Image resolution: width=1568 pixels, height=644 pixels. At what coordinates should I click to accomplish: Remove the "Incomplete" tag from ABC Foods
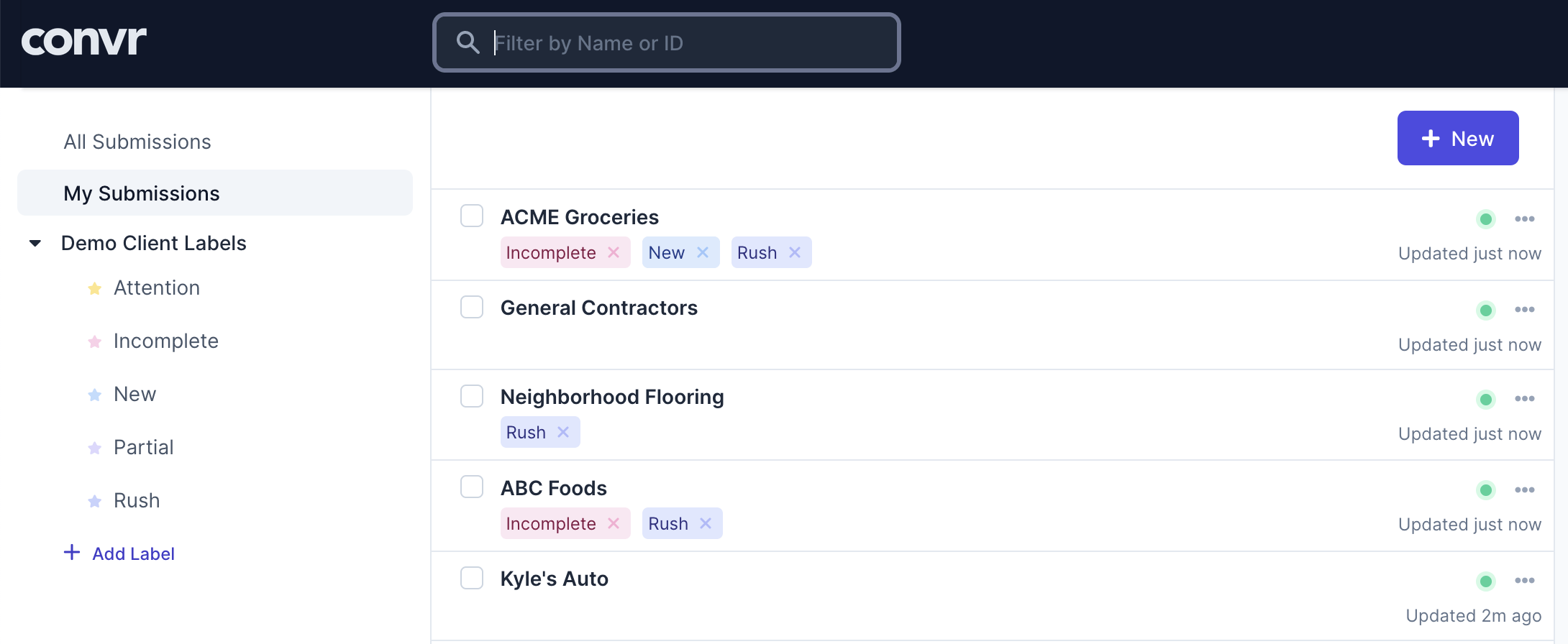click(x=614, y=523)
